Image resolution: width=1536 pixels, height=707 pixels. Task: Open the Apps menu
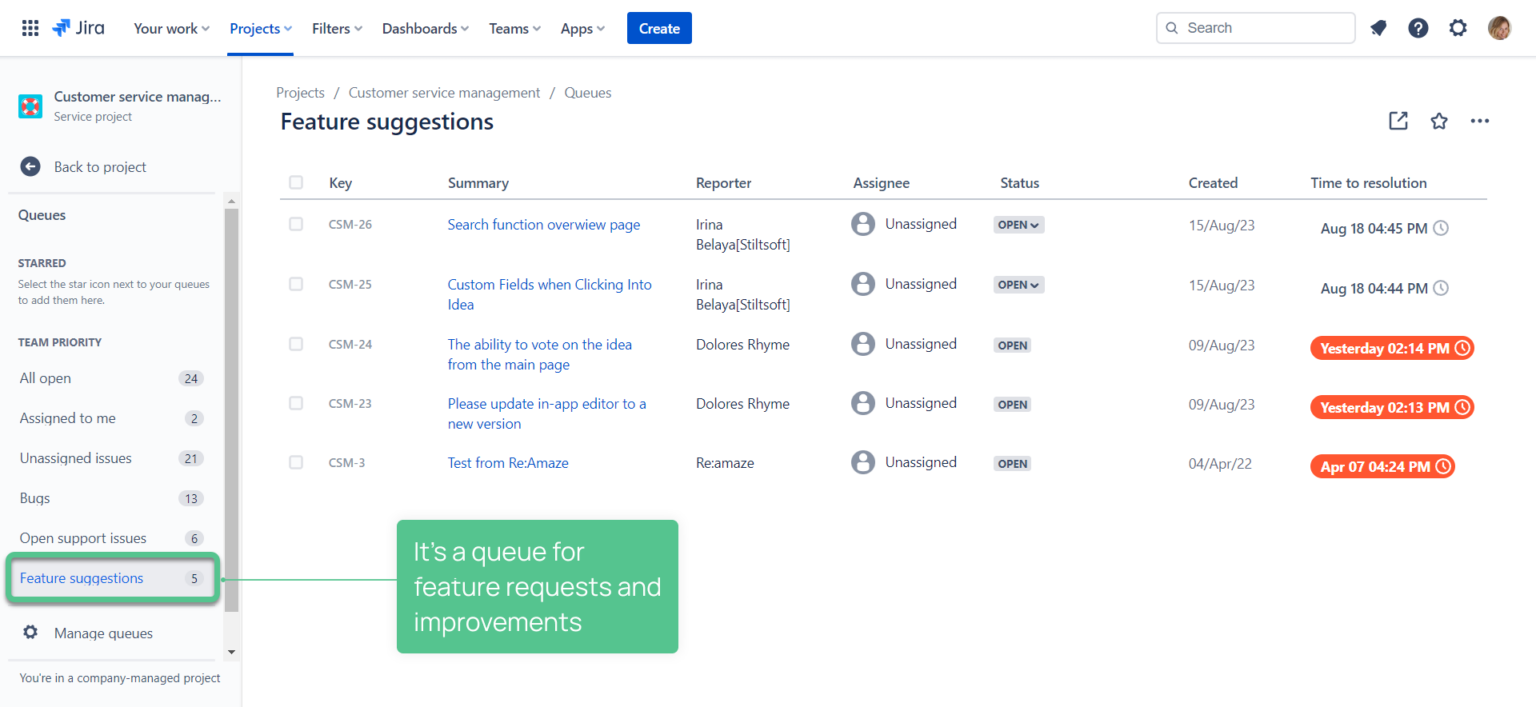[x=582, y=28]
